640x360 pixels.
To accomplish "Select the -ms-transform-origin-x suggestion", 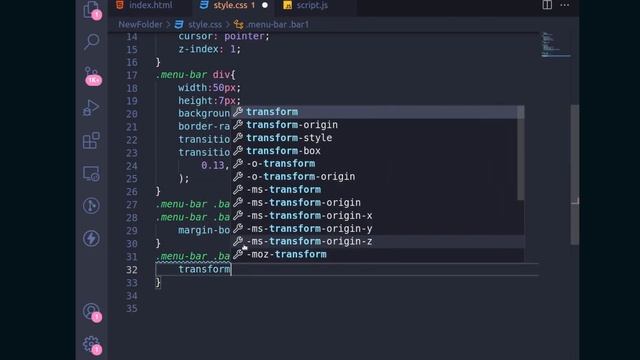I will (x=378, y=216).
